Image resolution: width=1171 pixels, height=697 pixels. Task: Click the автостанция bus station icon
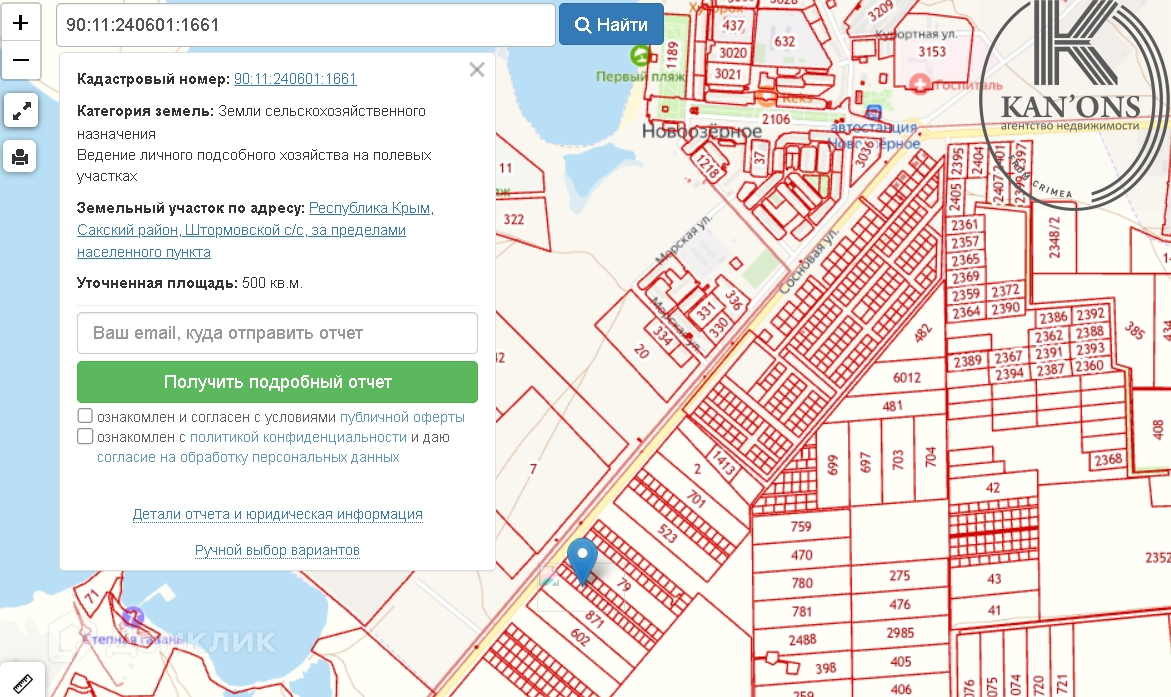tap(874, 112)
